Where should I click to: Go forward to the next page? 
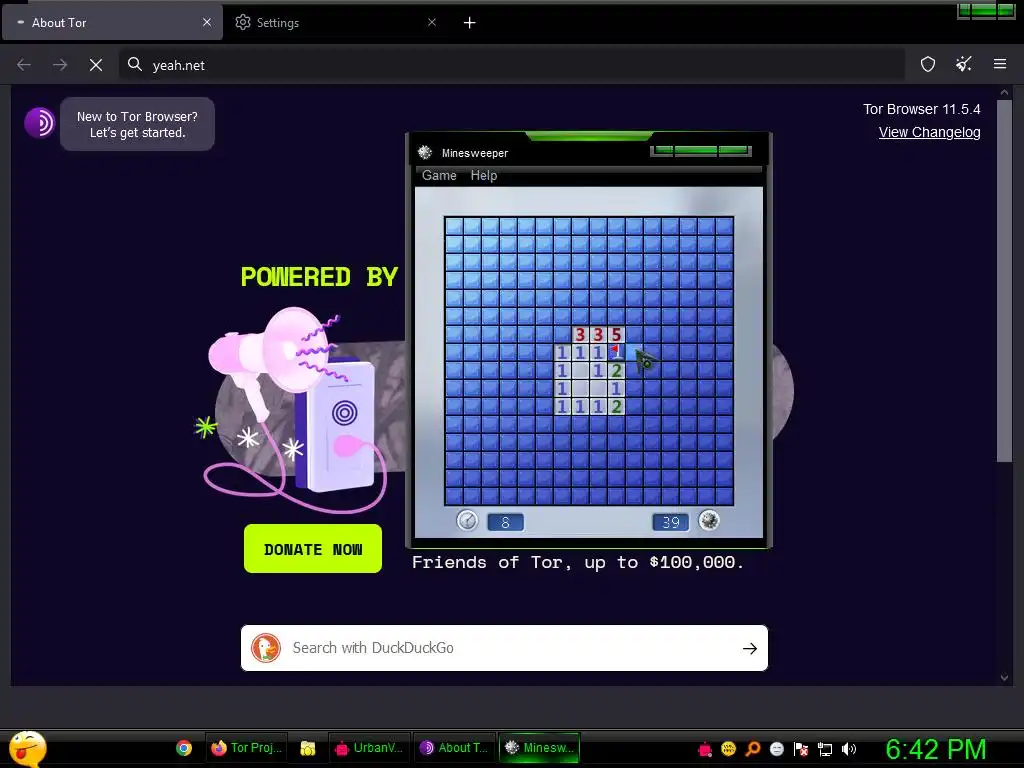click(x=60, y=65)
